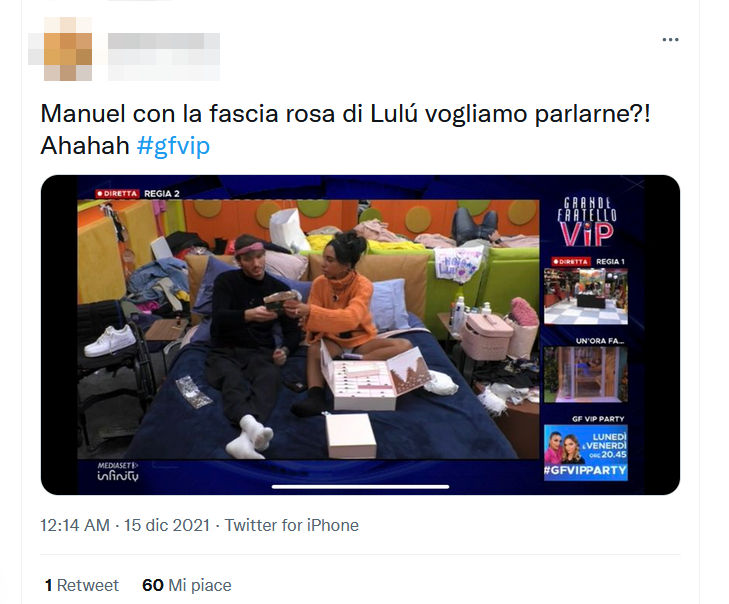Click the red DIRETTA badge for Regia 2
The width and height of the screenshot is (729, 604).
tap(117, 193)
